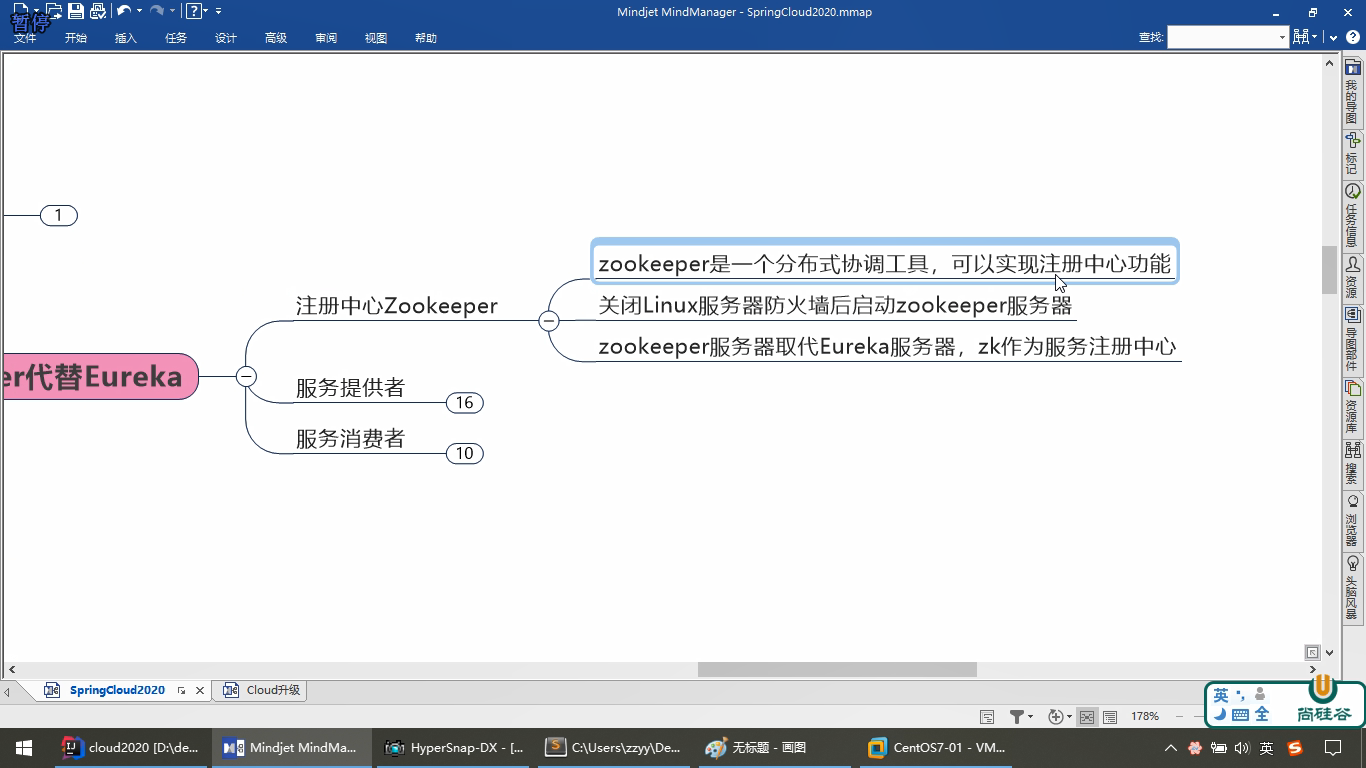Show hidden tray icons chevron
The height and width of the screenshot is (768, 1366).
(x=1170, y=747)
